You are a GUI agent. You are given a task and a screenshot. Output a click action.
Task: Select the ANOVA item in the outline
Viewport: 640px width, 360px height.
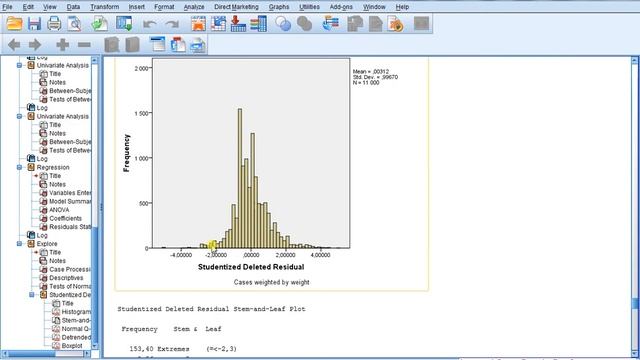(x=59, y=210)
